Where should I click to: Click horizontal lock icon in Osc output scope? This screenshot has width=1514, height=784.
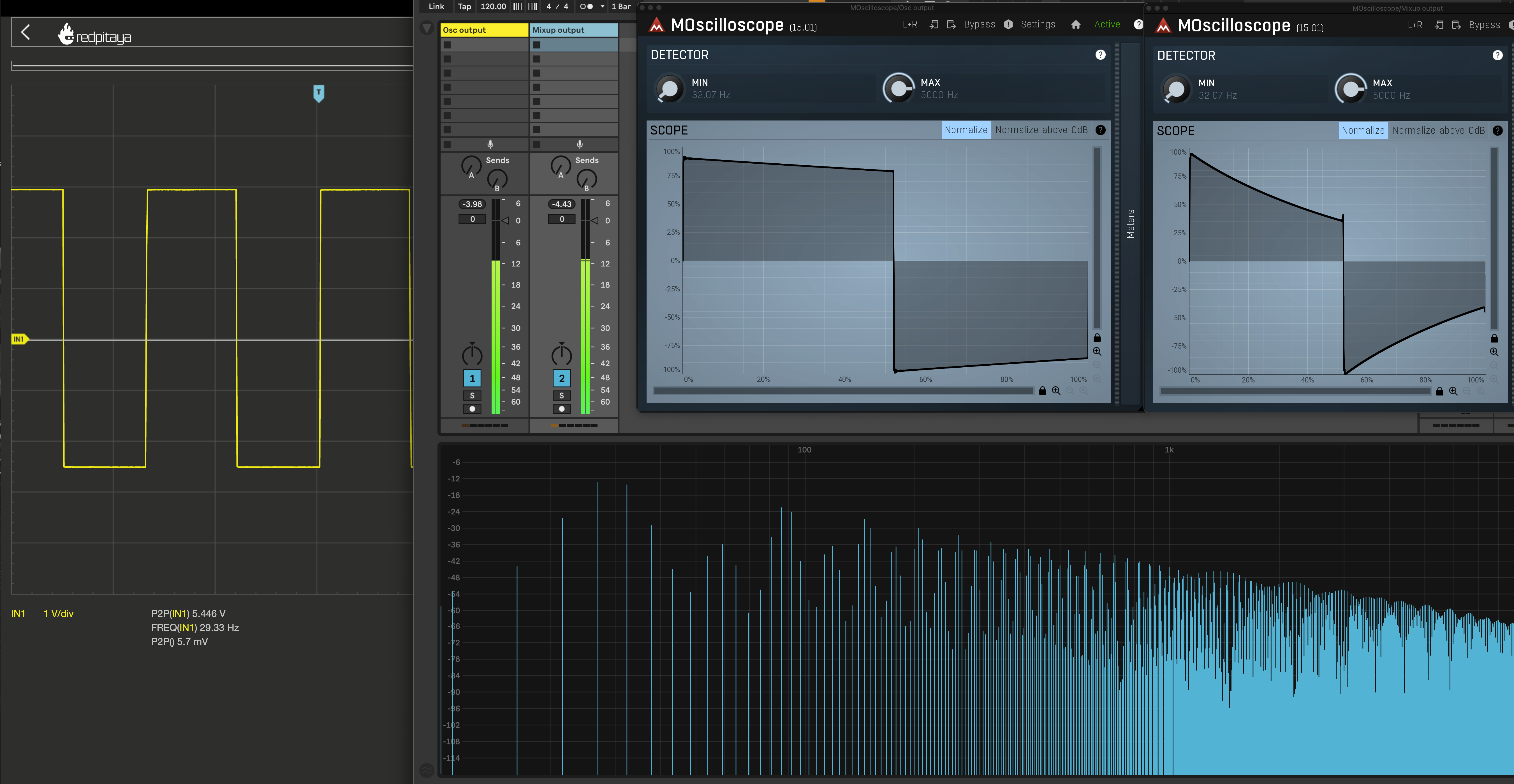coord(1042,391)
